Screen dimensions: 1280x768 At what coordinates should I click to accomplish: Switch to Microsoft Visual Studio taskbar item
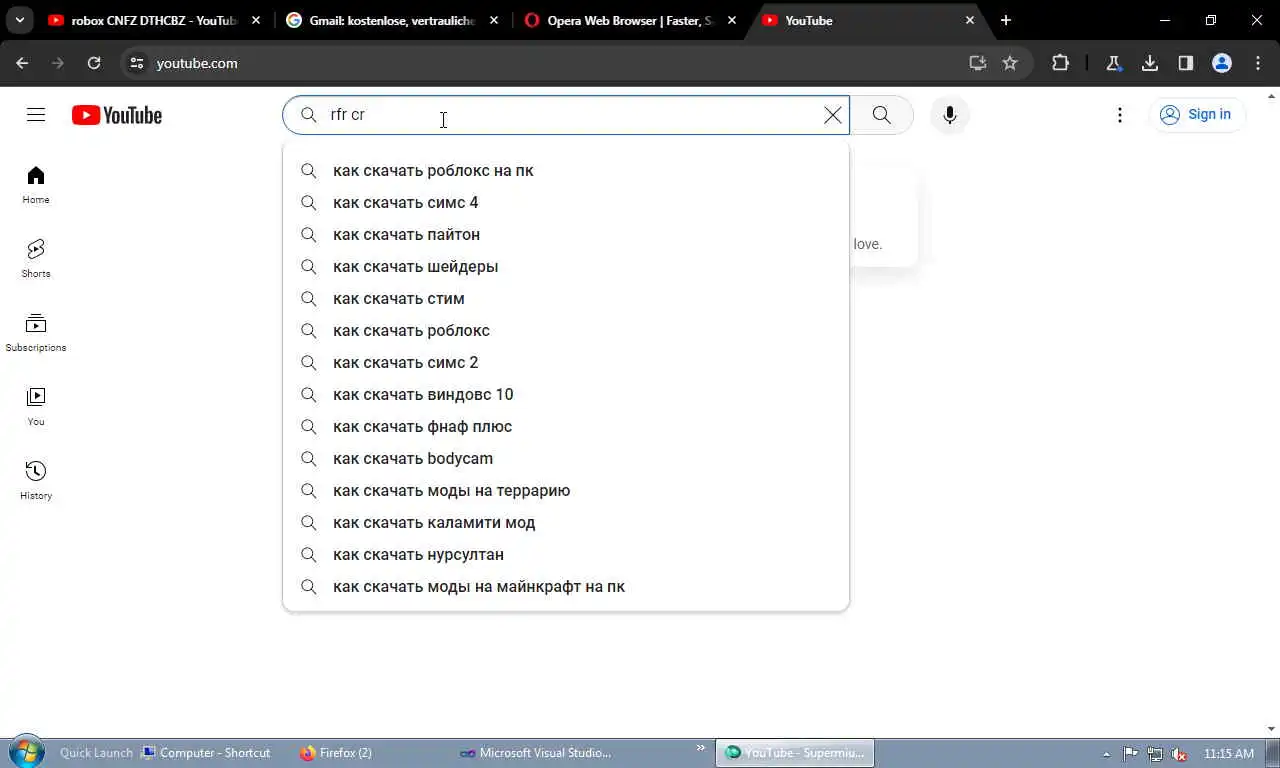click(535, 753)
